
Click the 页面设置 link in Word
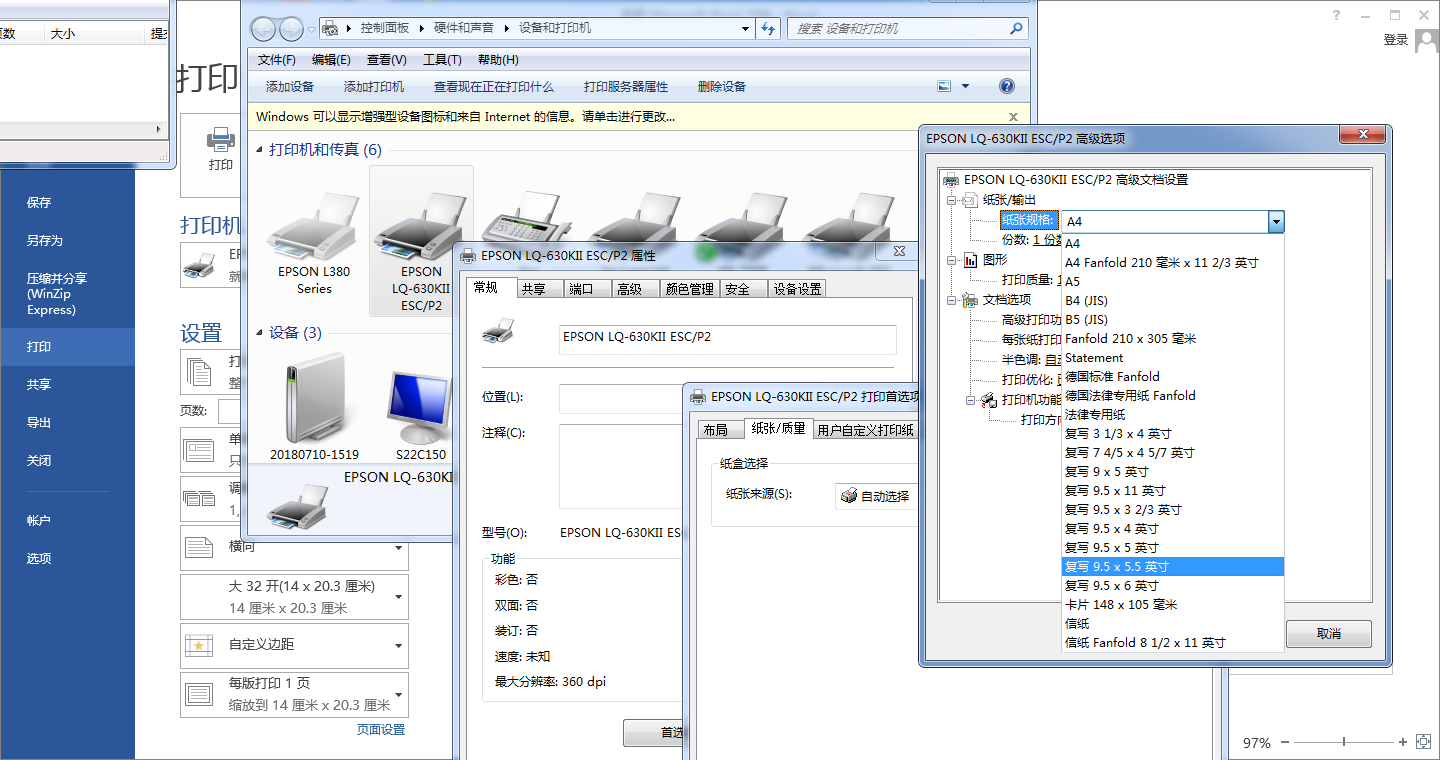381,730
